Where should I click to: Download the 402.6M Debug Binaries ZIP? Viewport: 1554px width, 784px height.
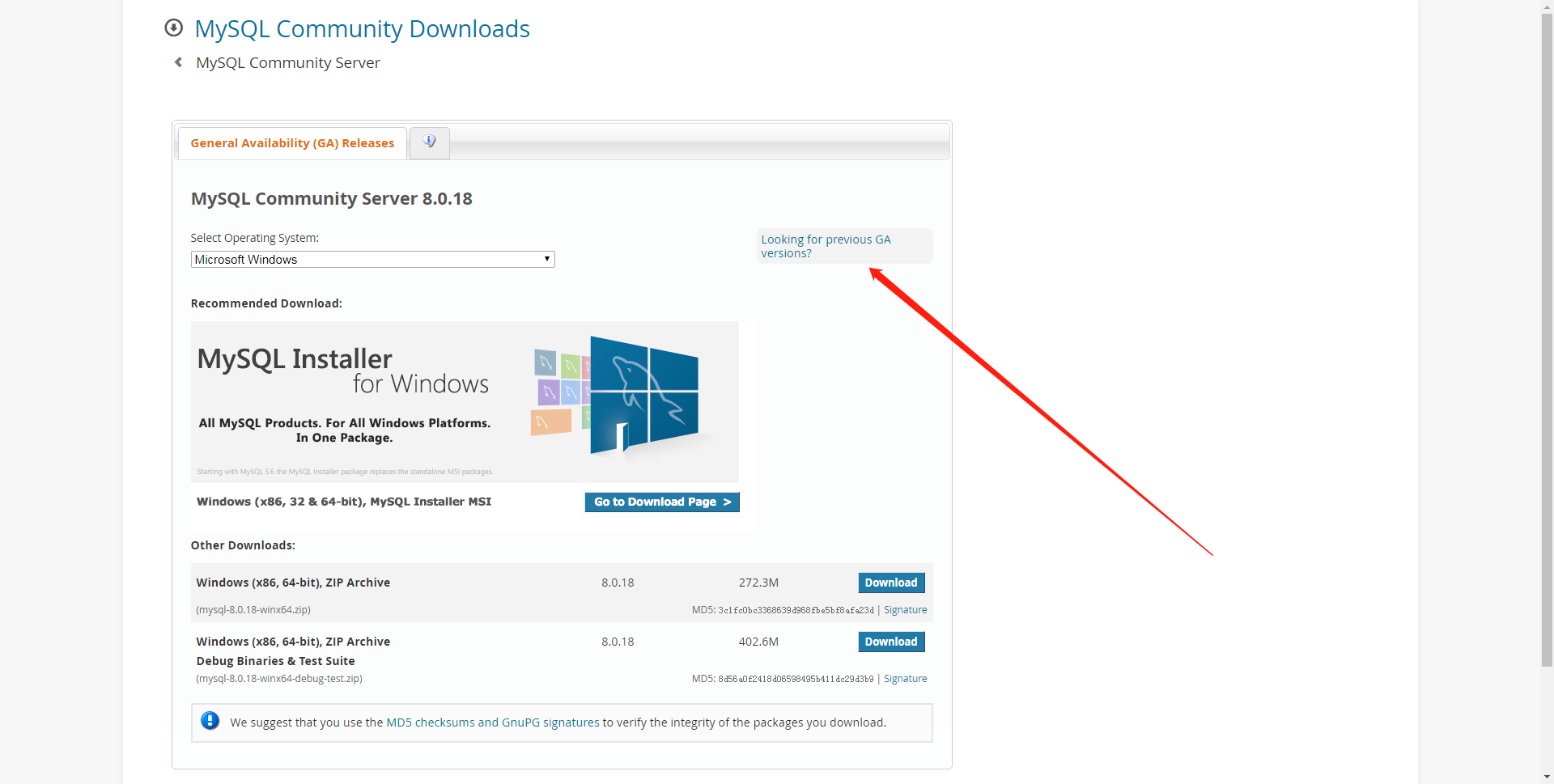[x=891, y=642]
